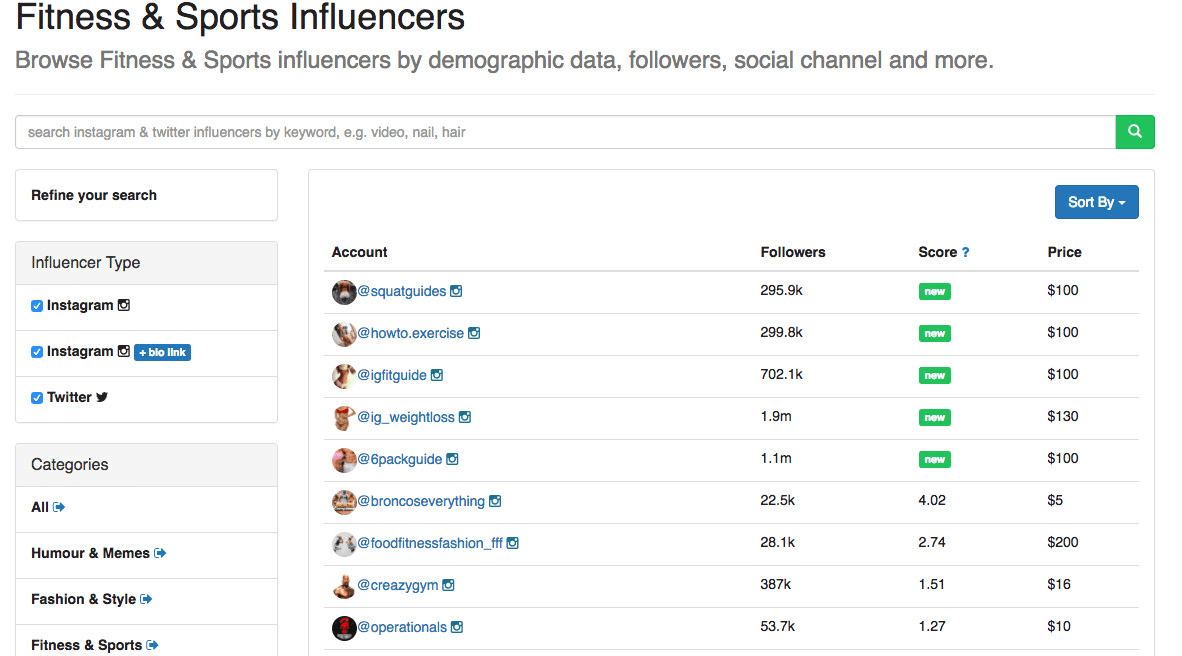Click the Instagram camera icon for @6packguide
The image size is (1182, 656).
click(451, 459)
